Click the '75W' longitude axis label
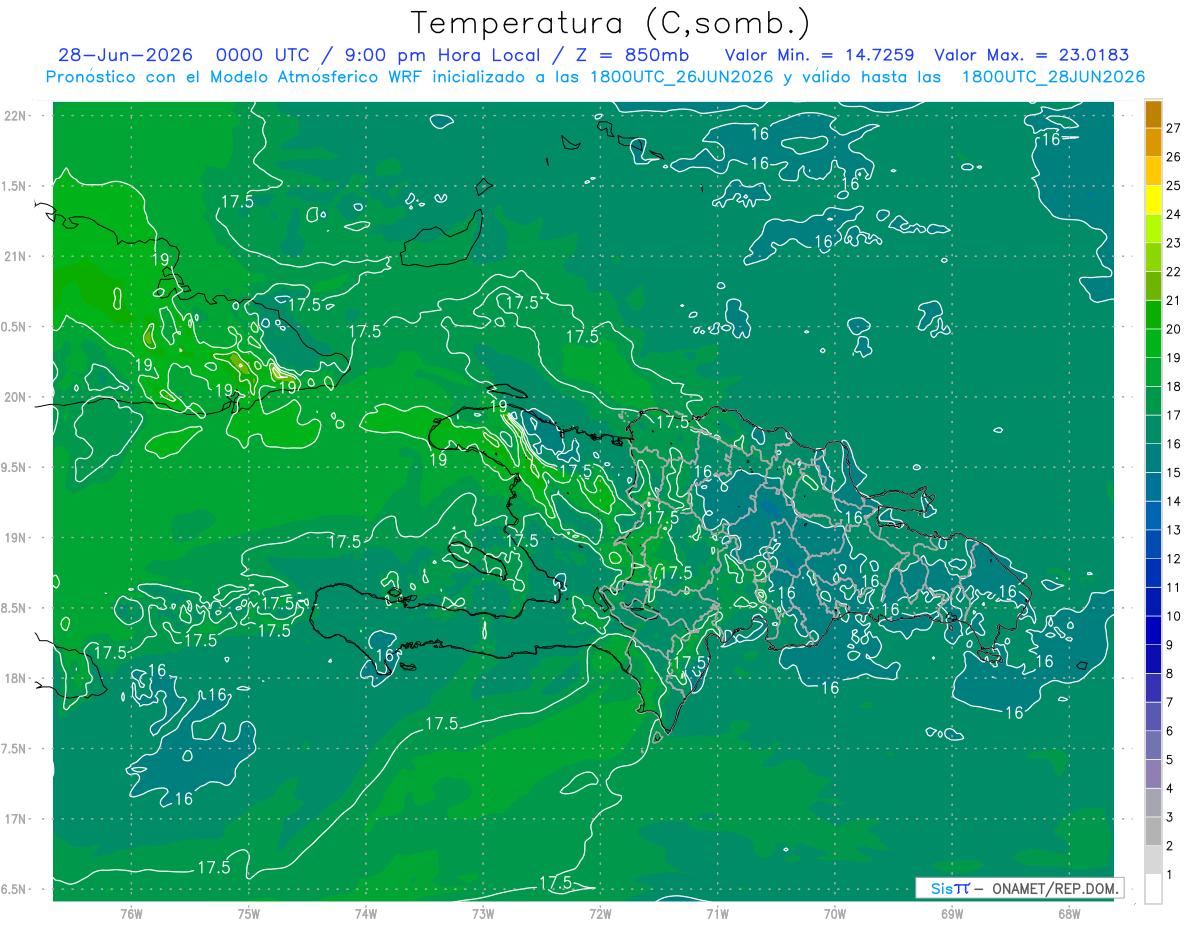1200x927 pixels. coord(249,913)
